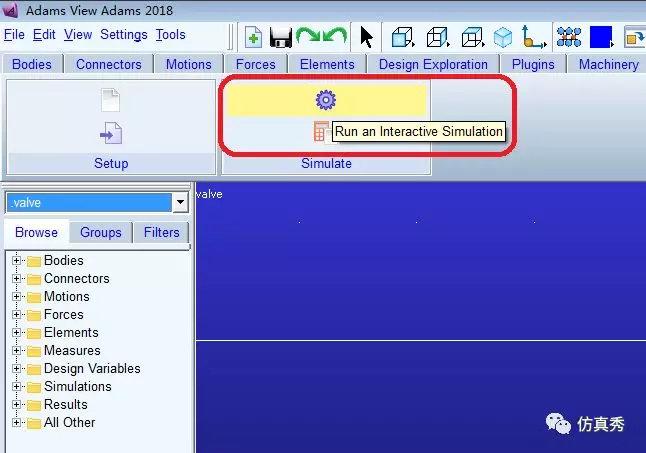
Task: Click the scripted simulation calculator icon
Action: [321, 132]
